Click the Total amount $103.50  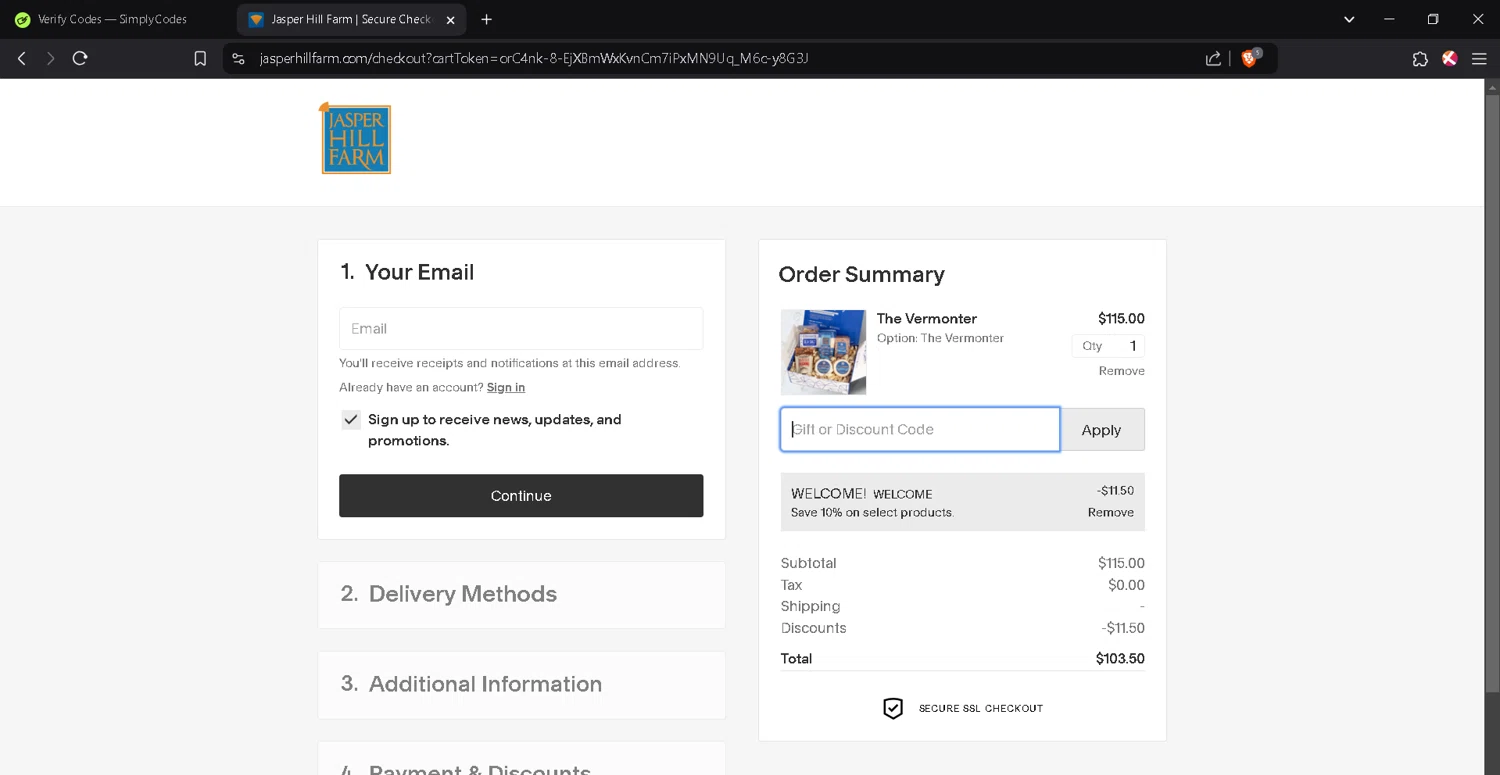1120,659
